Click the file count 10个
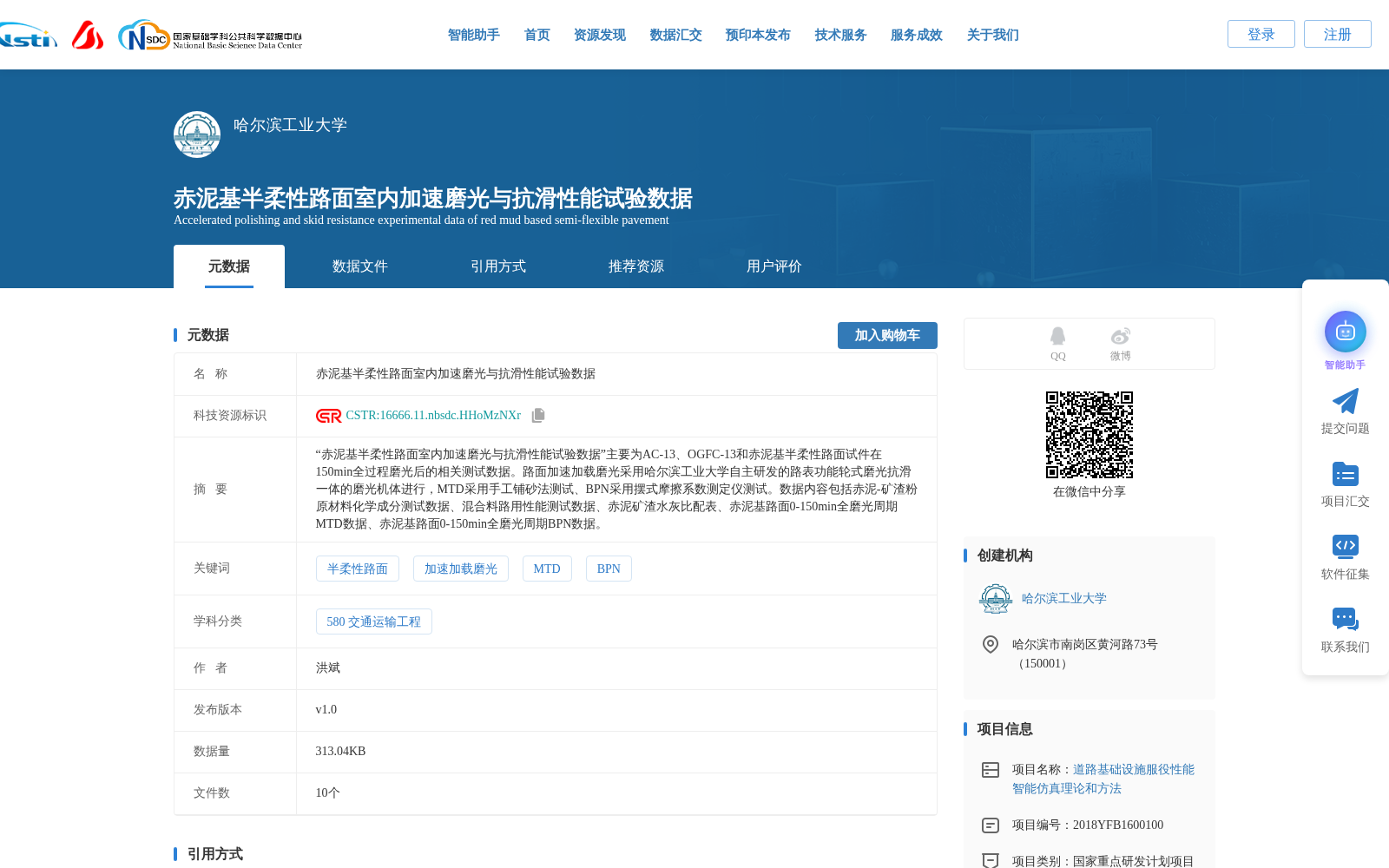 [x=328, y=792]
